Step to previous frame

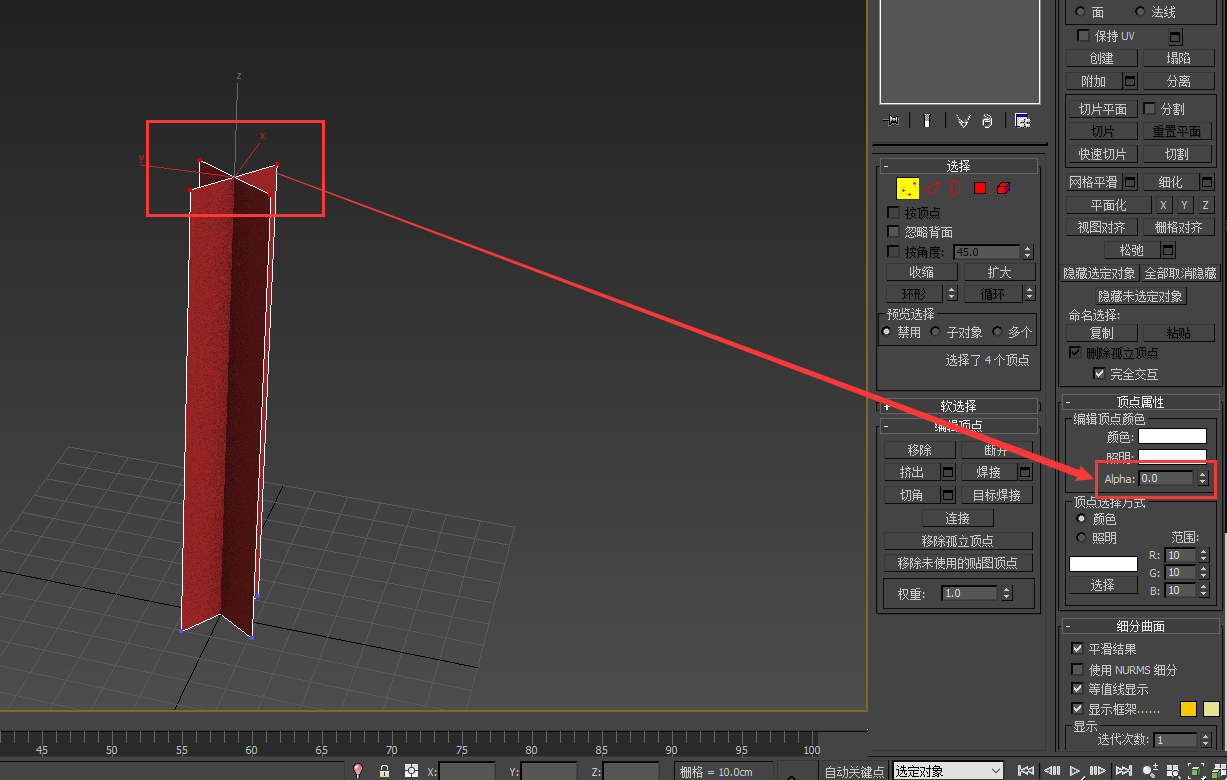pyautogui.click(x=1051, y=771)
